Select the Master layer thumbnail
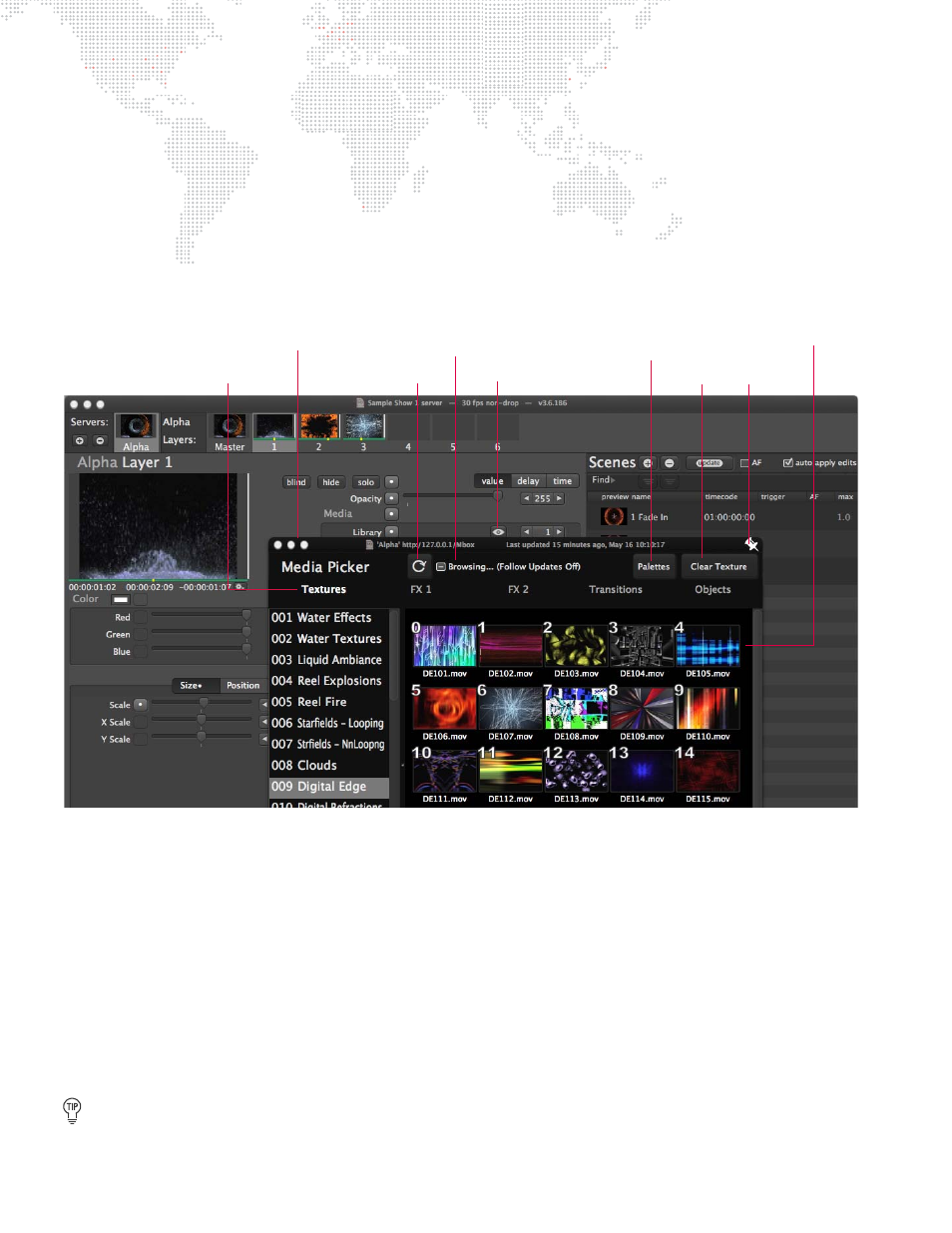Image resolution: width=952 pixels, height=1233 pixels. point(230,431)
